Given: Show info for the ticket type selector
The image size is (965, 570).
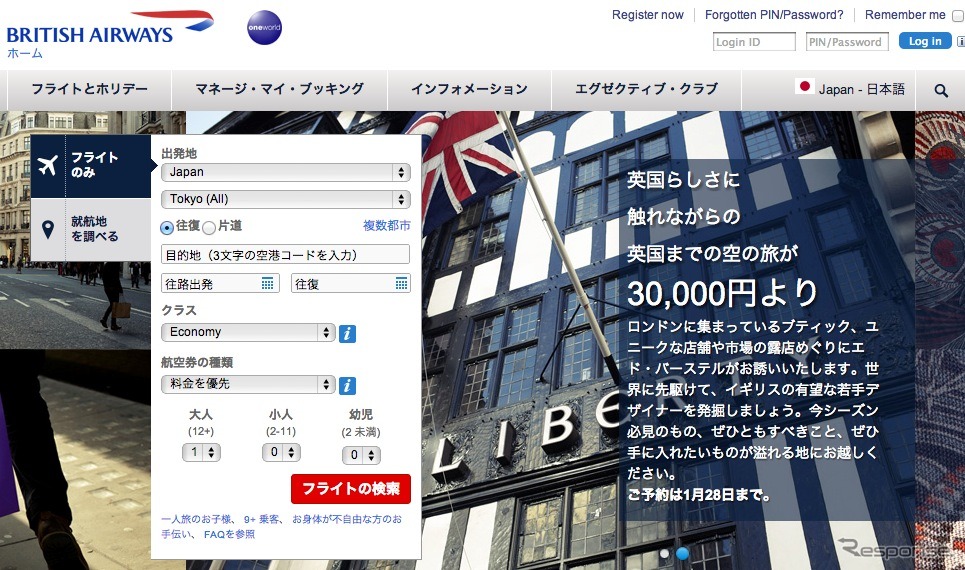Looking at the screenshot, I should click(x=347, y=385).
